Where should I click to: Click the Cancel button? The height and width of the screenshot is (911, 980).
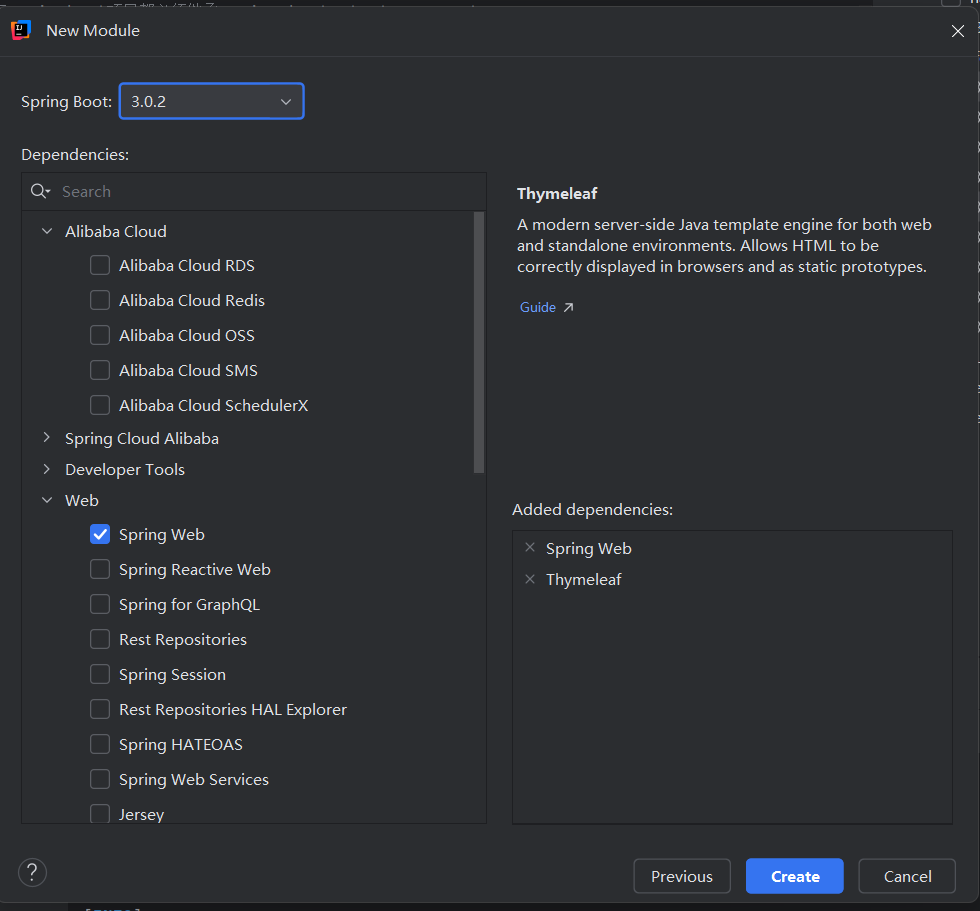[908, 876]
